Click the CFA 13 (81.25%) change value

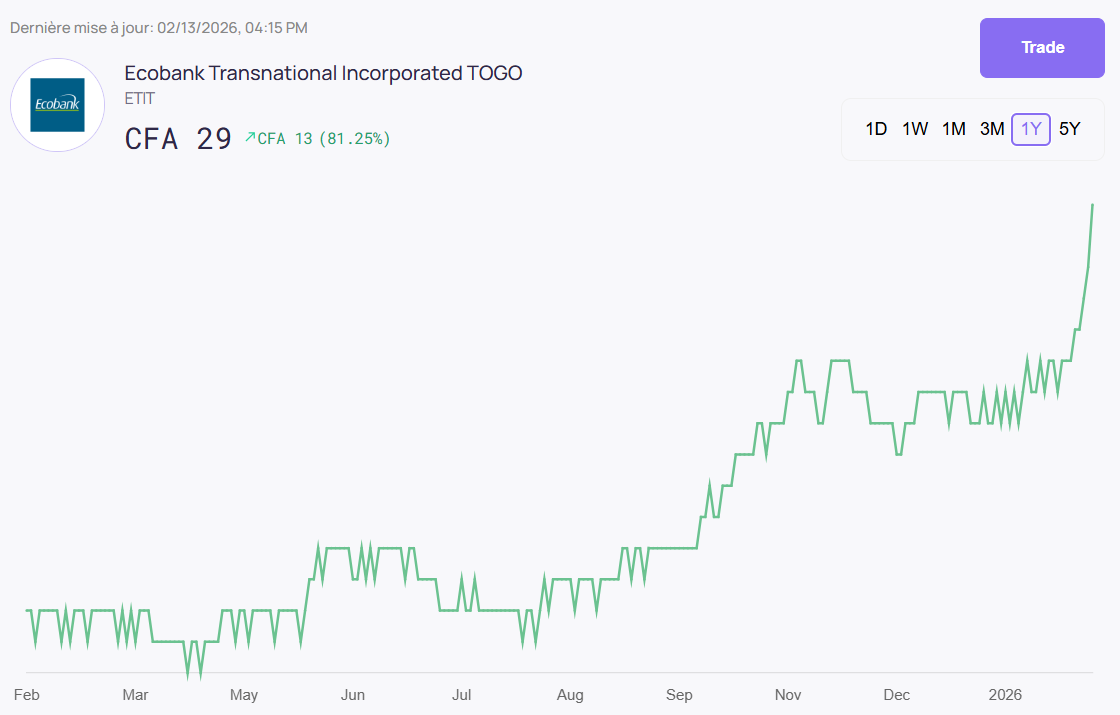point(324,139)
